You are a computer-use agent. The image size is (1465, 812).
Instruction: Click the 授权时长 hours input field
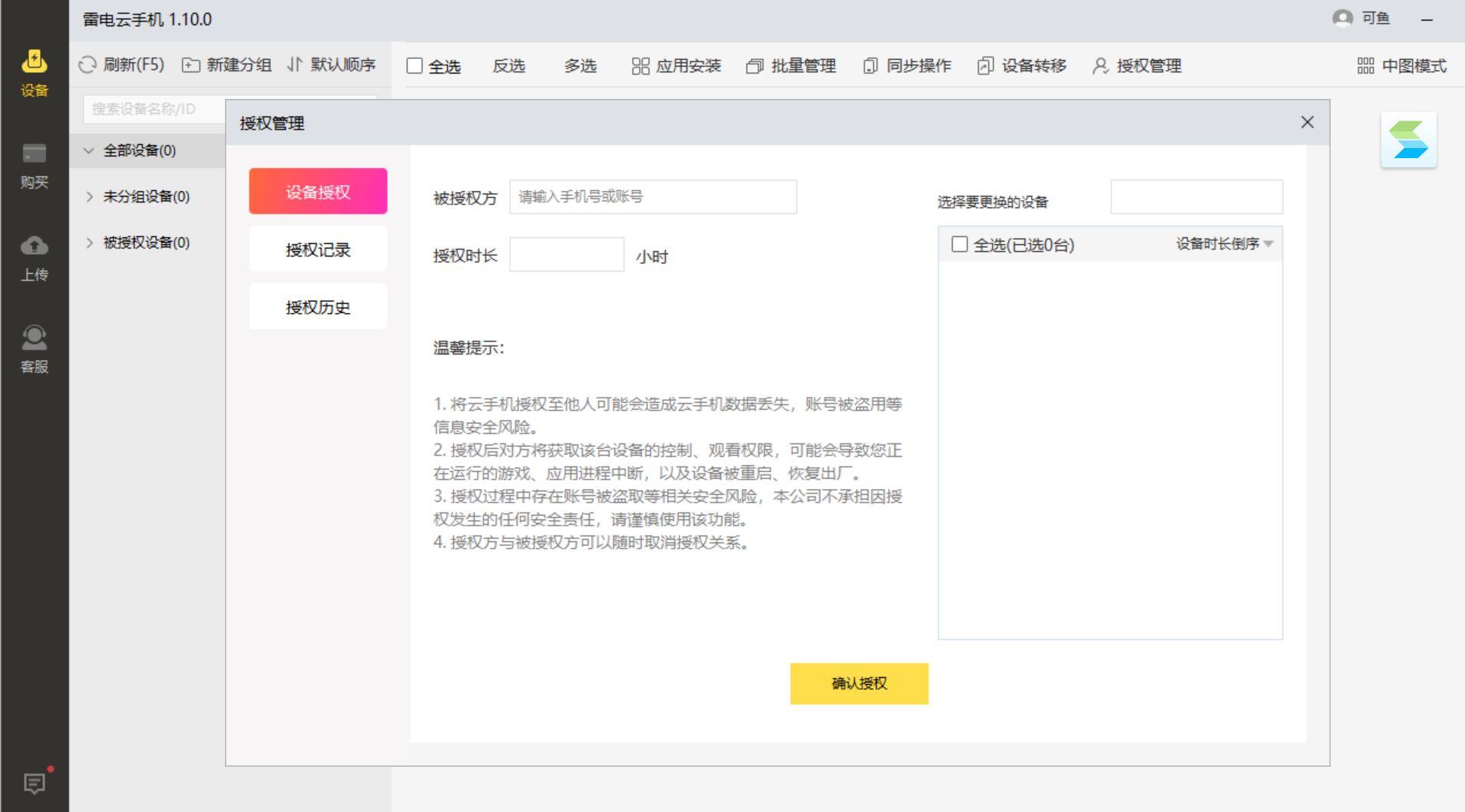[566, 254]
